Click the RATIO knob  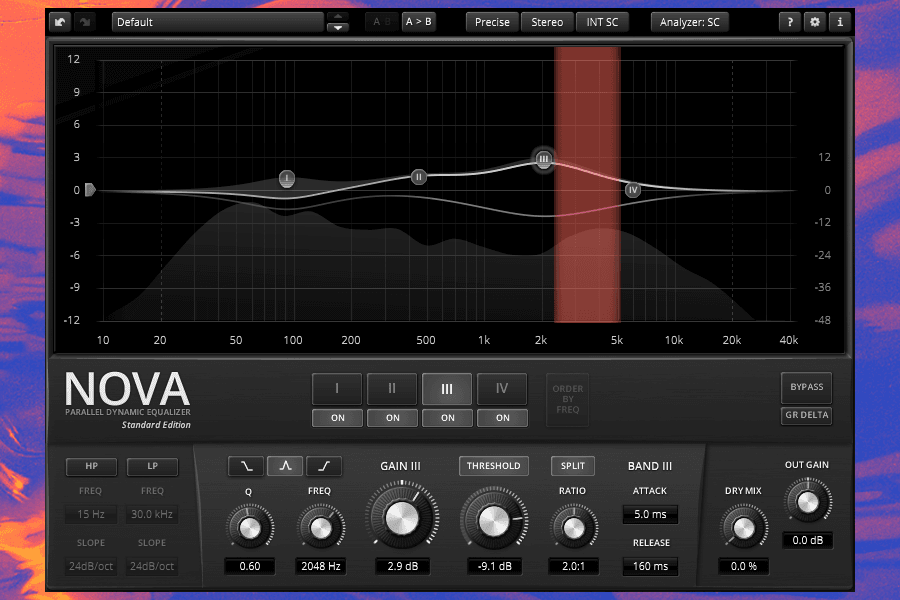pyautogui.click(x=573, y=528)
